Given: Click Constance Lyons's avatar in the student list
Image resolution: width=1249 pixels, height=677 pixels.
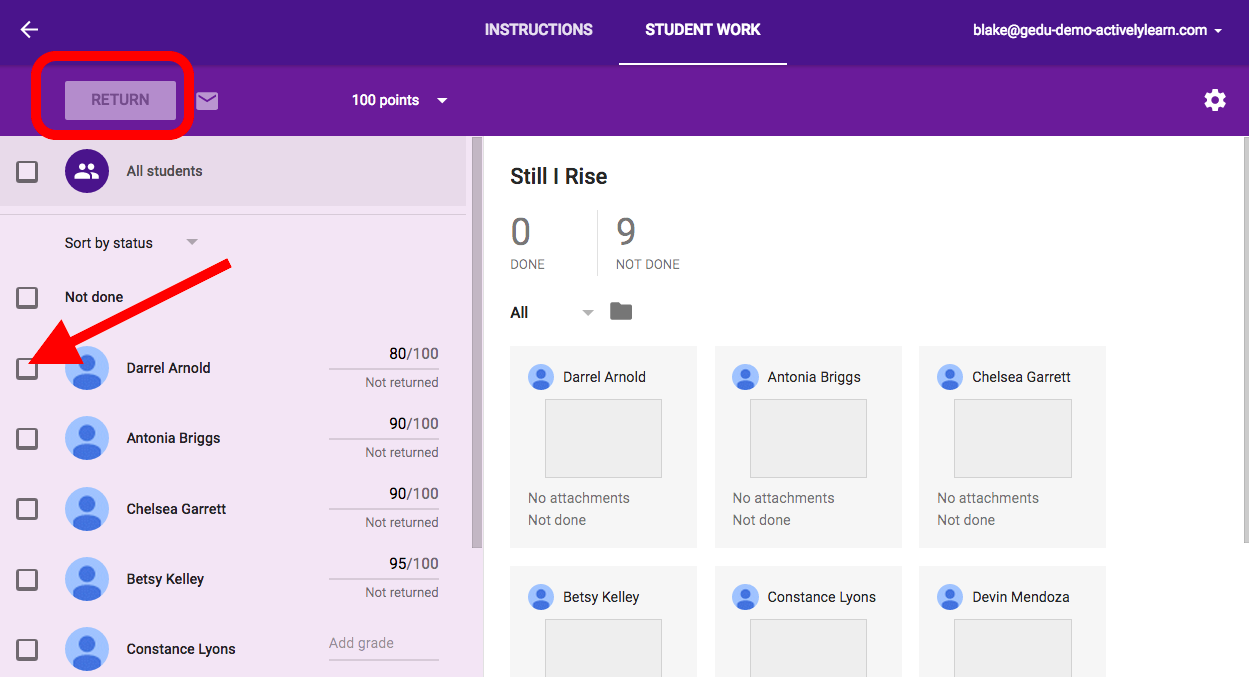Looking at the screenshot, I should click(87, 649).
